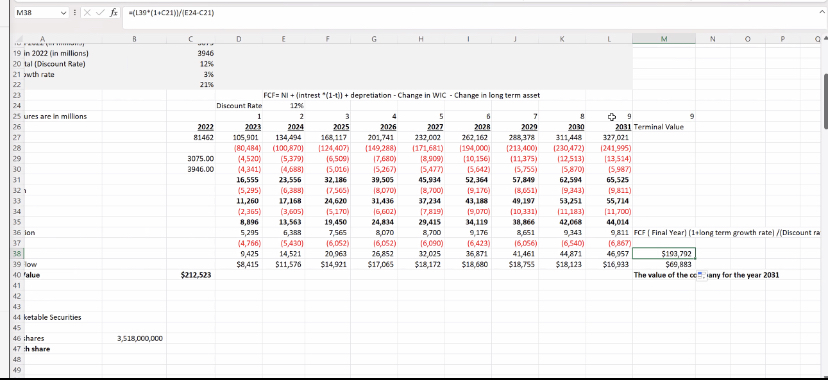Image resolution: width=828 pixels, height=380 pixels.
Task: Select the $212,523 value cell
Action: pos(191,275)
